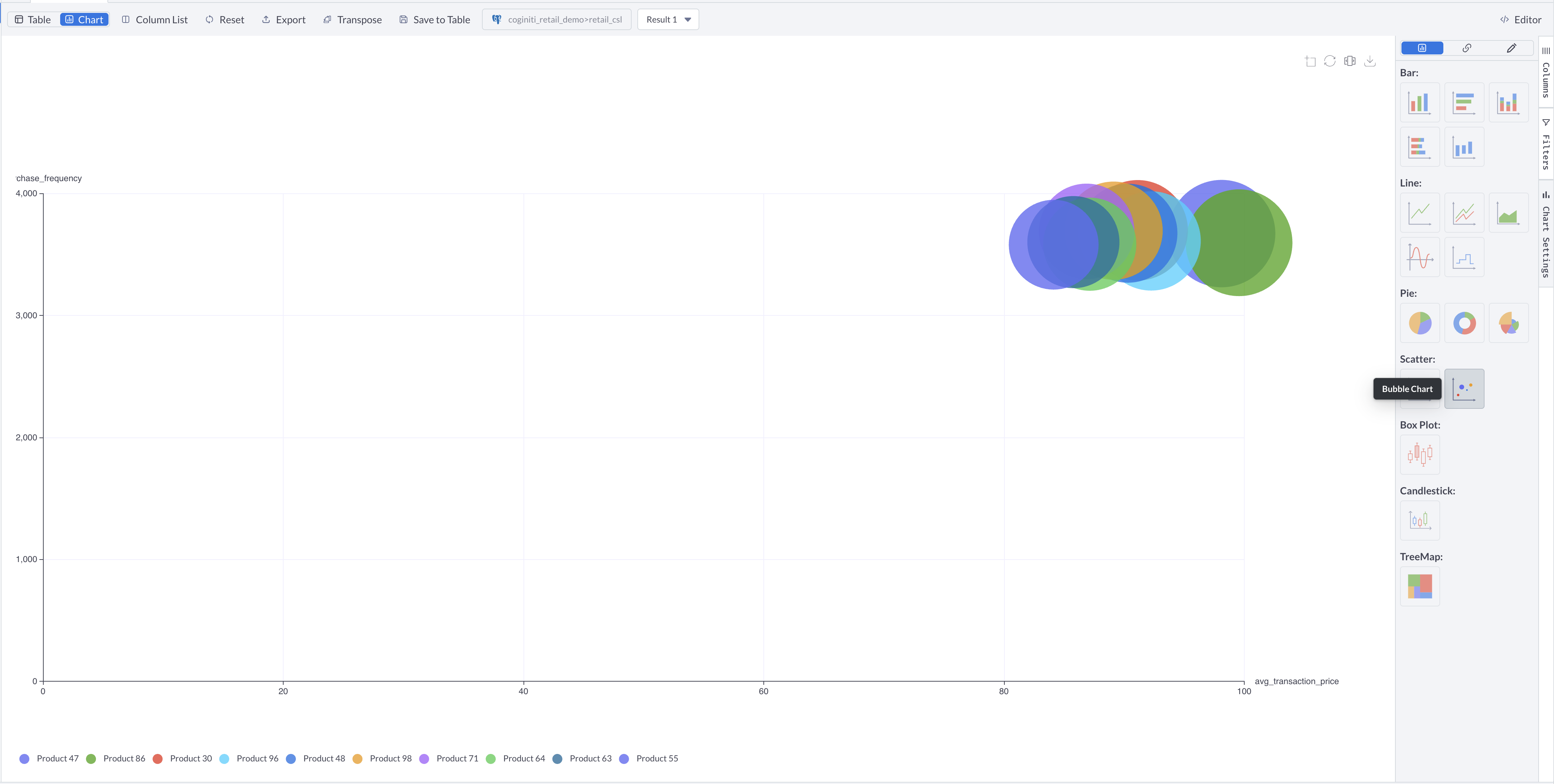Viewport: 1554px width, 784px height.
Task: Select the Candlestick chart type
Action: coord(1419,520)
